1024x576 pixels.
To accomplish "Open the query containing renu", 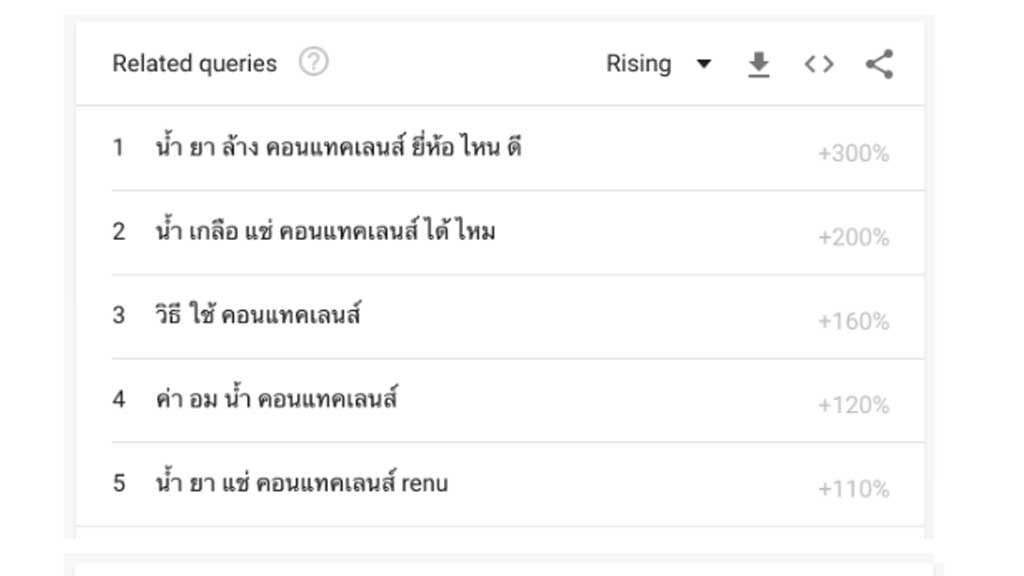I will pos(302,484).
